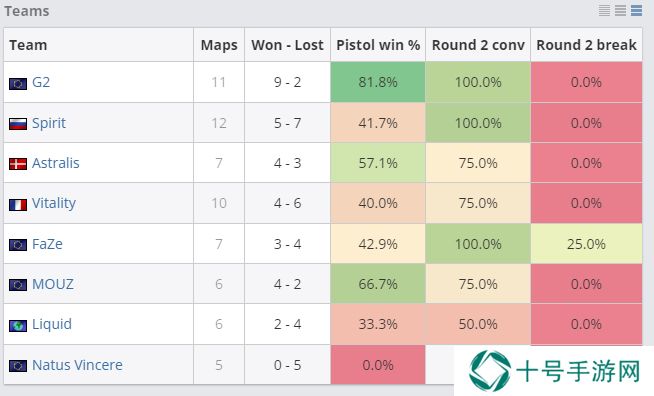Click the Russian flag next to Spirit

coord(18,124)
